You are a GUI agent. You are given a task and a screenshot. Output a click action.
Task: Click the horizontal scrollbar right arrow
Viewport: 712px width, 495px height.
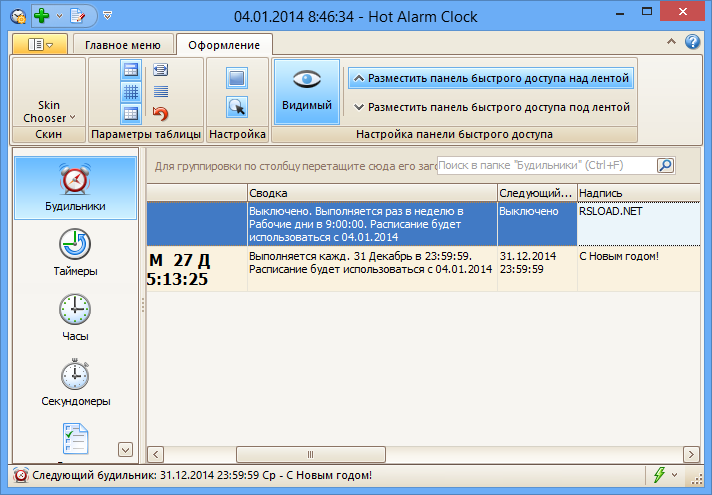pyautogui.click(x=692, y=454)
